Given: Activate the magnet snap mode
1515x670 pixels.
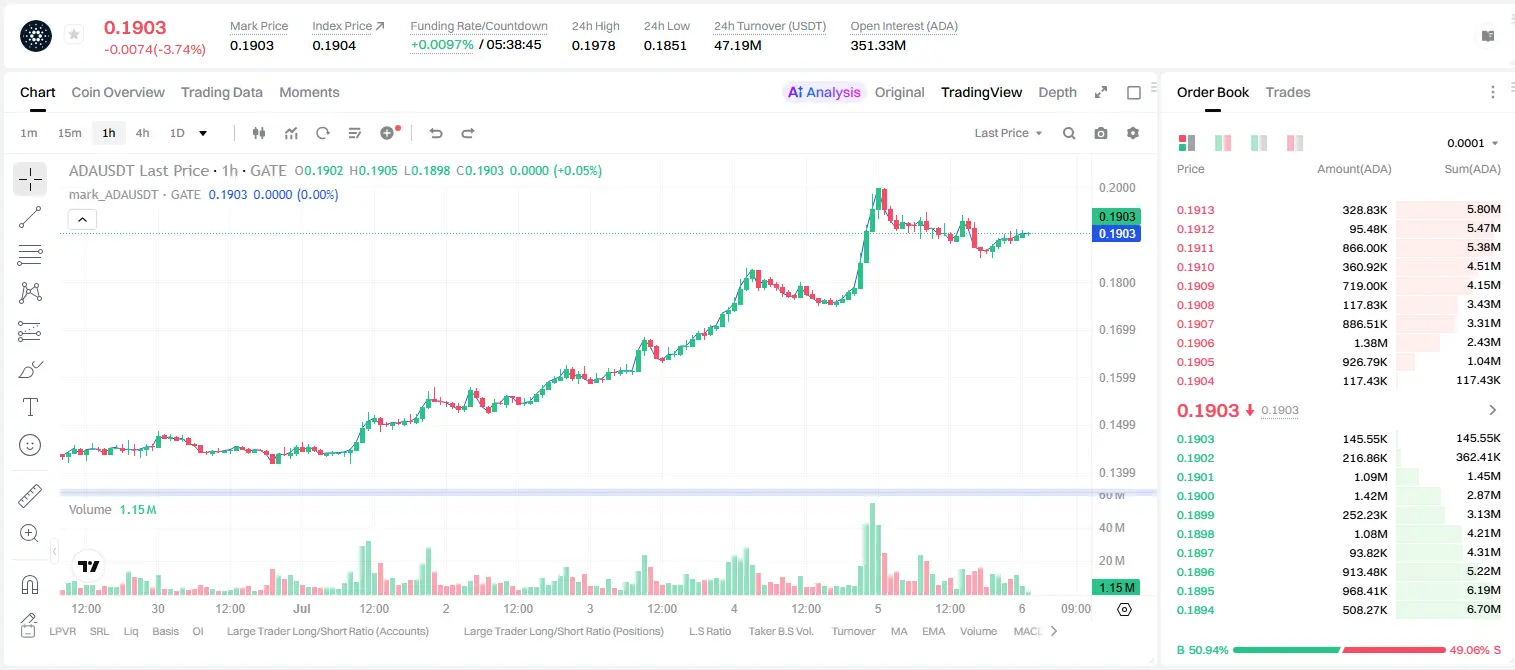Looking at the screenshot, I should click(30, 584).
